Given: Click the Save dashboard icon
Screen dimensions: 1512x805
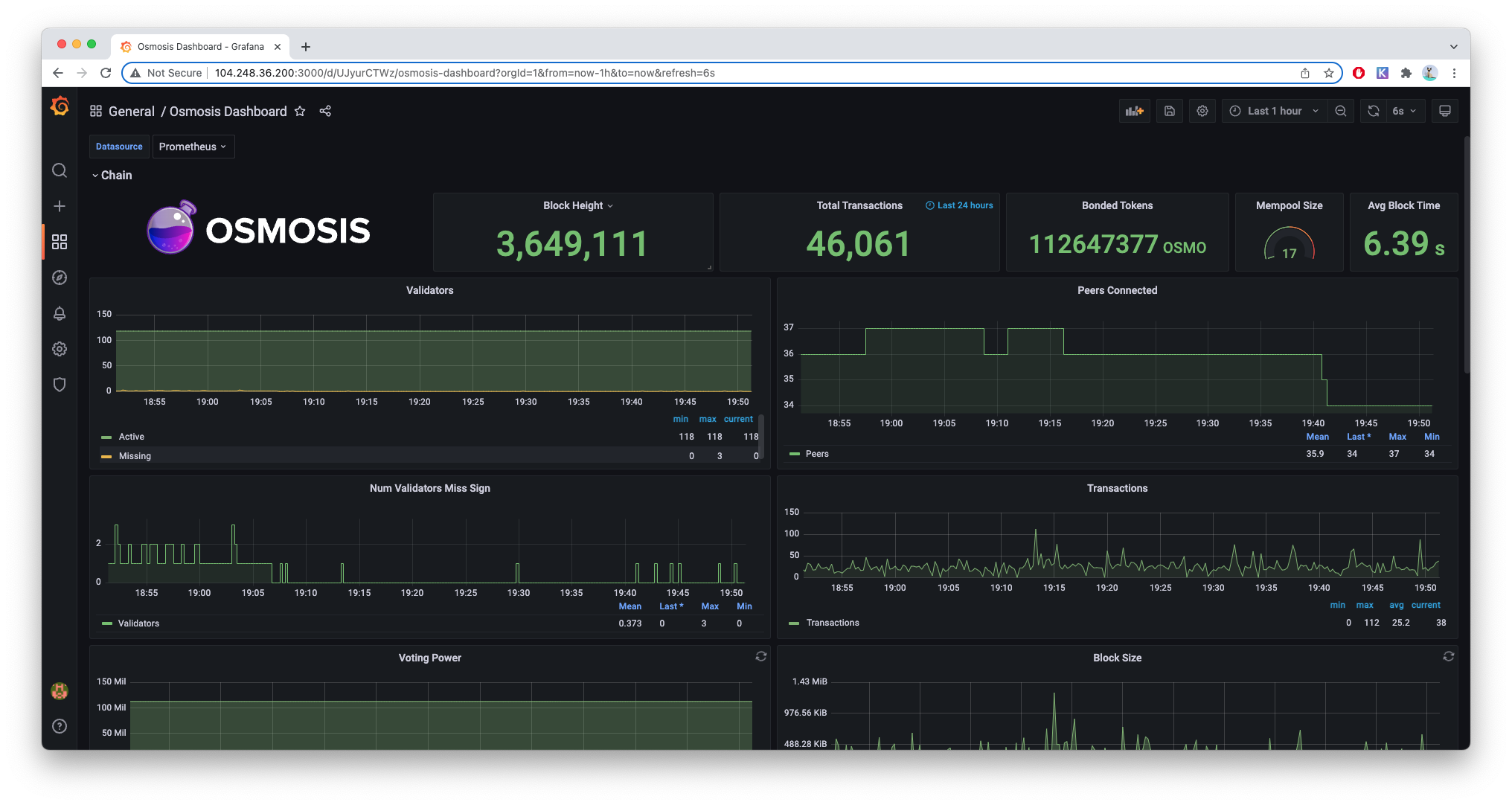Looking at the screenshot, I should pos(1169,111).
